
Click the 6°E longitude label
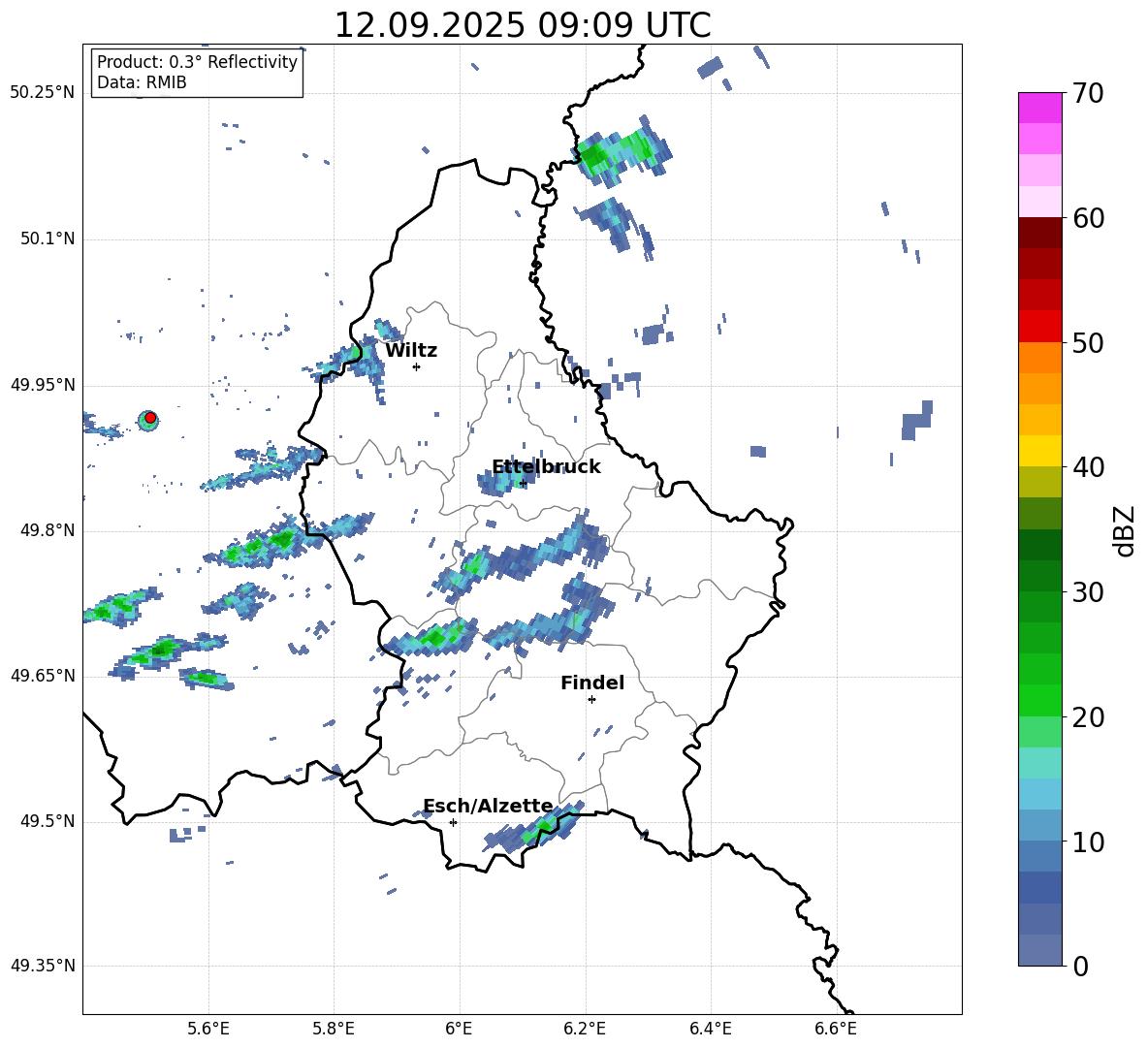459,1030
